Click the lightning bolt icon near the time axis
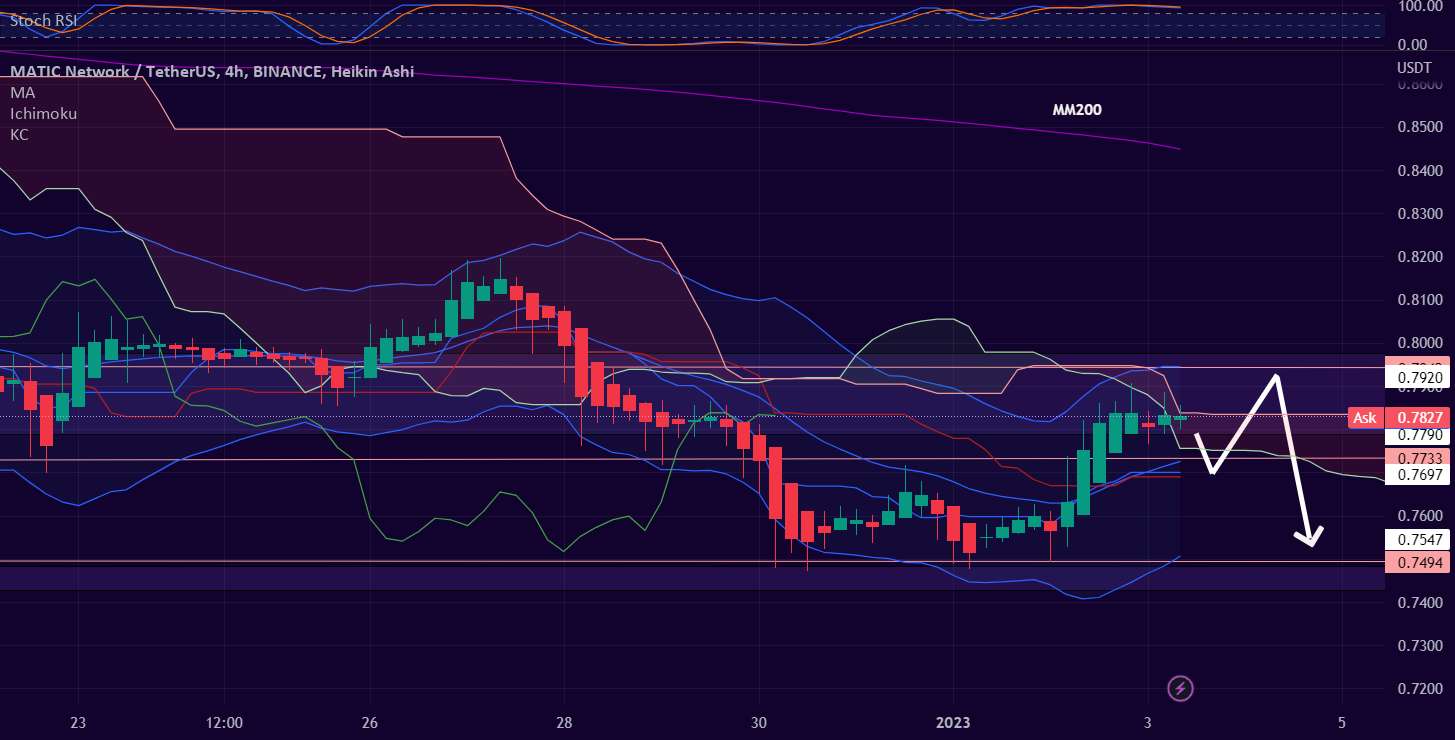The image size is (1455, 740). click(1181, 688)
